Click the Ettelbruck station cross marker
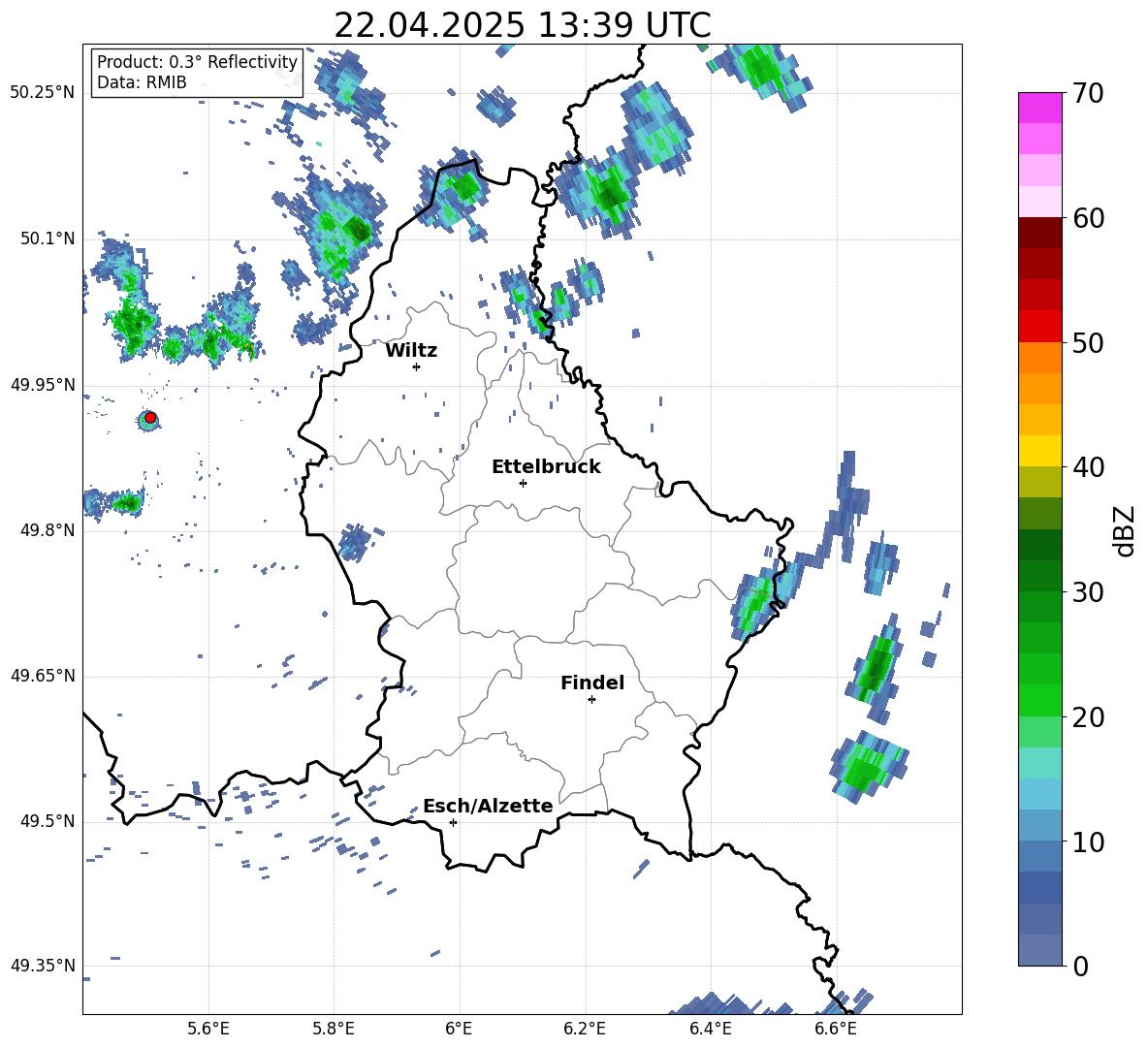1148x1048 pixels. (x=523, y=483)
